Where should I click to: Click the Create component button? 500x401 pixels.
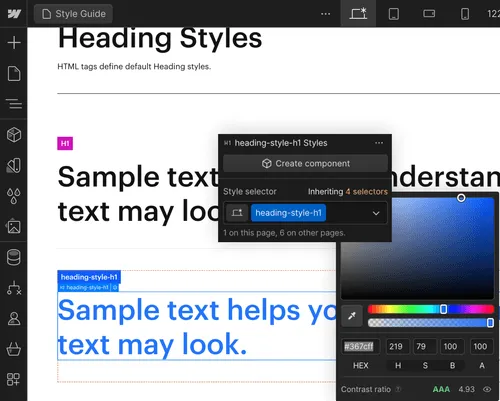point(305,163)
